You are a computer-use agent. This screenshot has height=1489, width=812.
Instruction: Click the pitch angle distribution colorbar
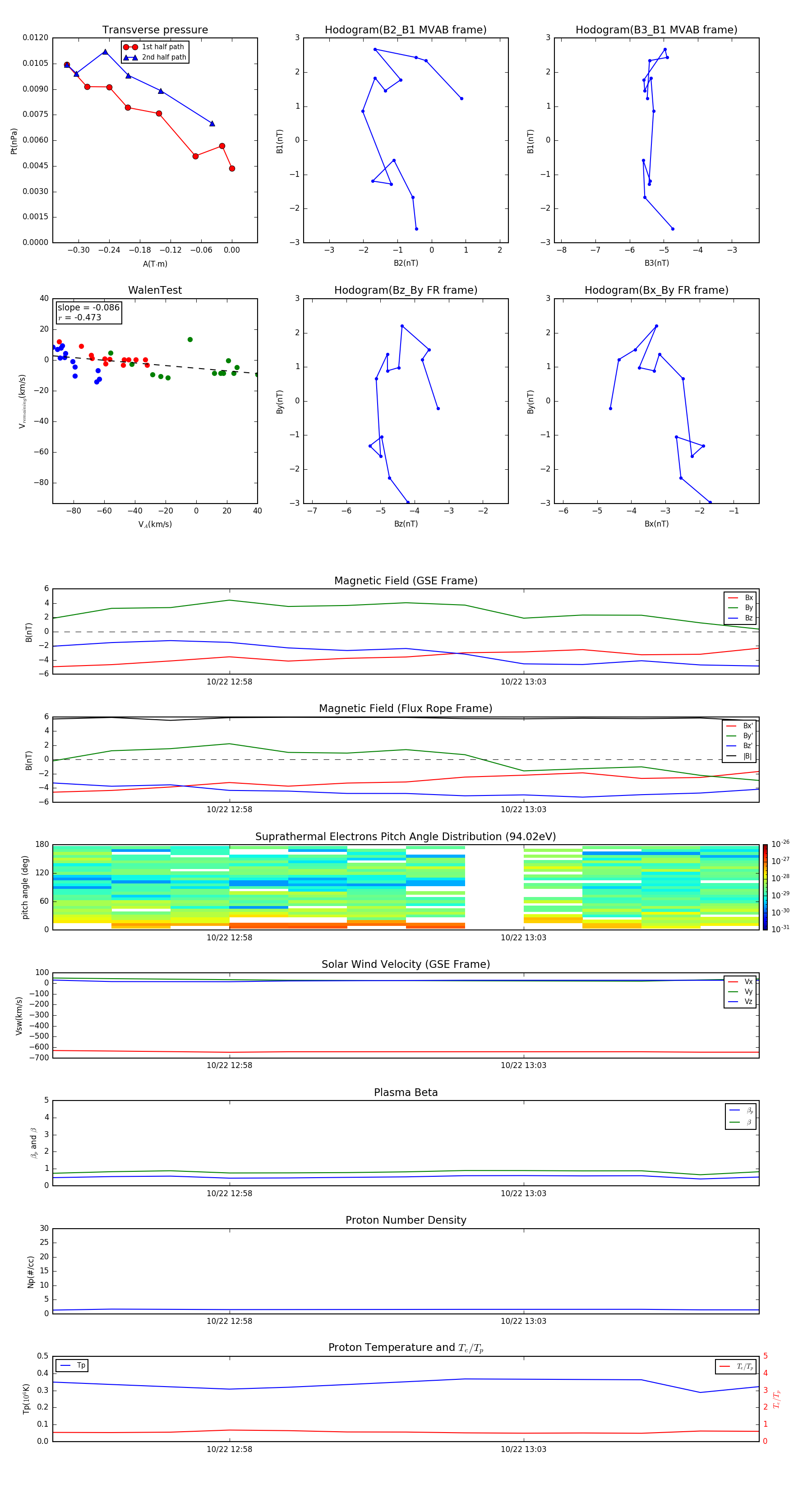click(765, 887)
